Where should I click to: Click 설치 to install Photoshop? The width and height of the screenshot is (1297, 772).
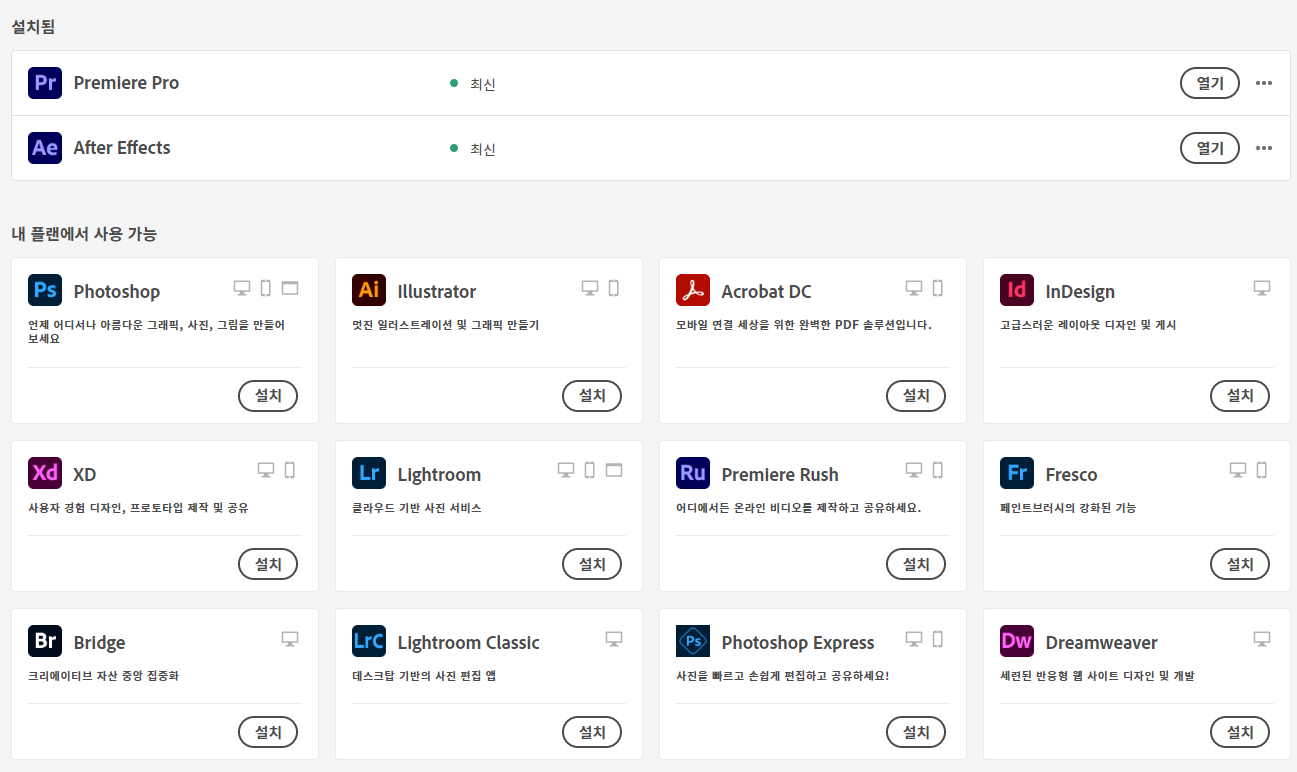[x=267, y=396]
